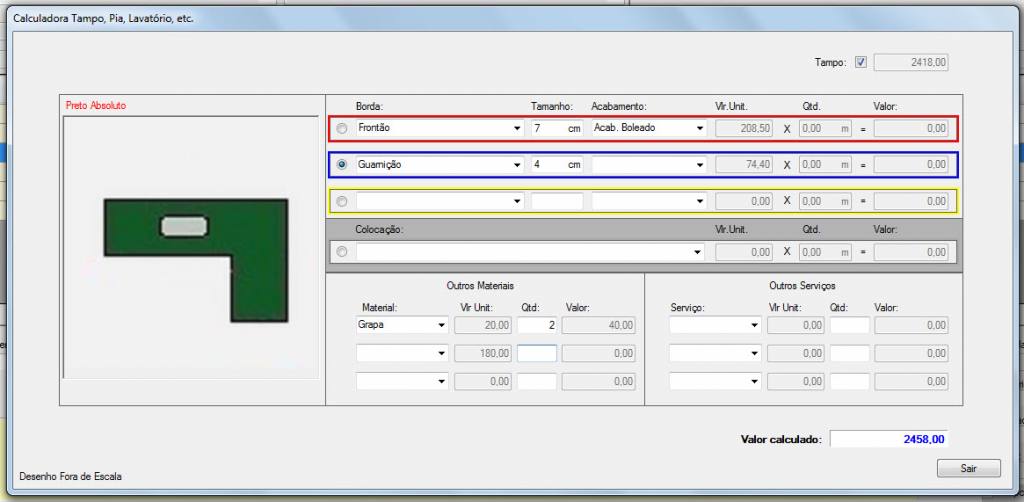Screen dimensions: 1024x502
Task: Click the Tamanho field with value 4
Action: click(x=557, y=165)
